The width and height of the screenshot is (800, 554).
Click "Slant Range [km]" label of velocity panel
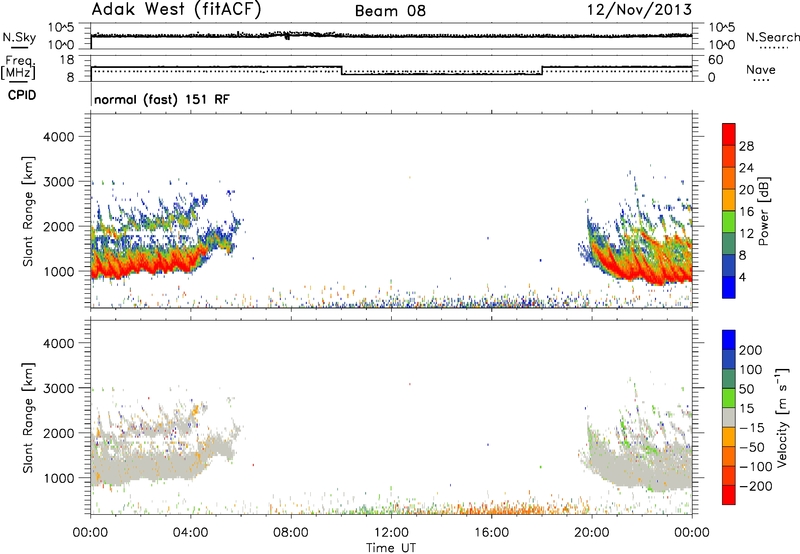(28, 417)
